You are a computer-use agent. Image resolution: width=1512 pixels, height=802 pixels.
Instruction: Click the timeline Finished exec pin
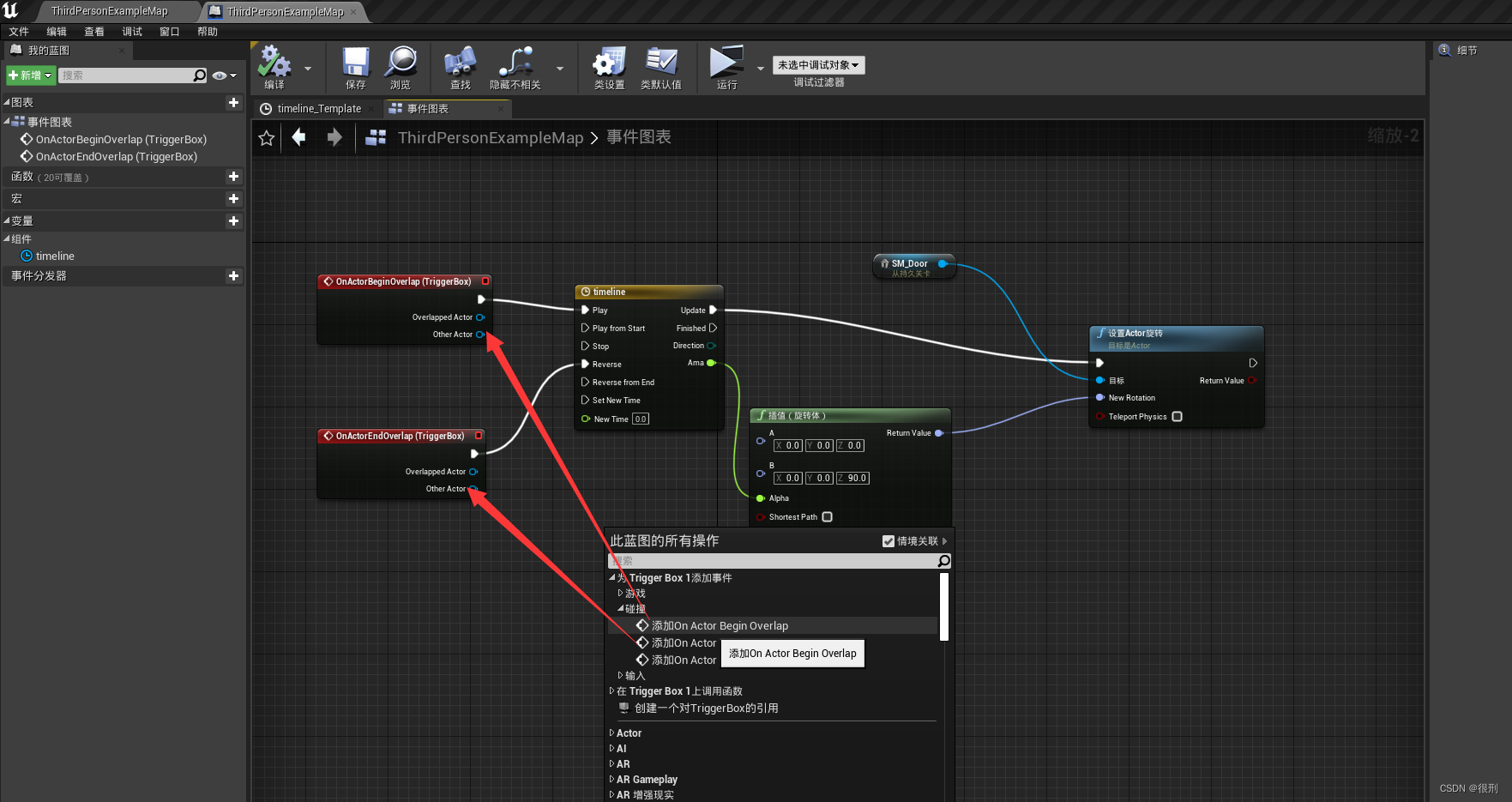click(713, 328)
